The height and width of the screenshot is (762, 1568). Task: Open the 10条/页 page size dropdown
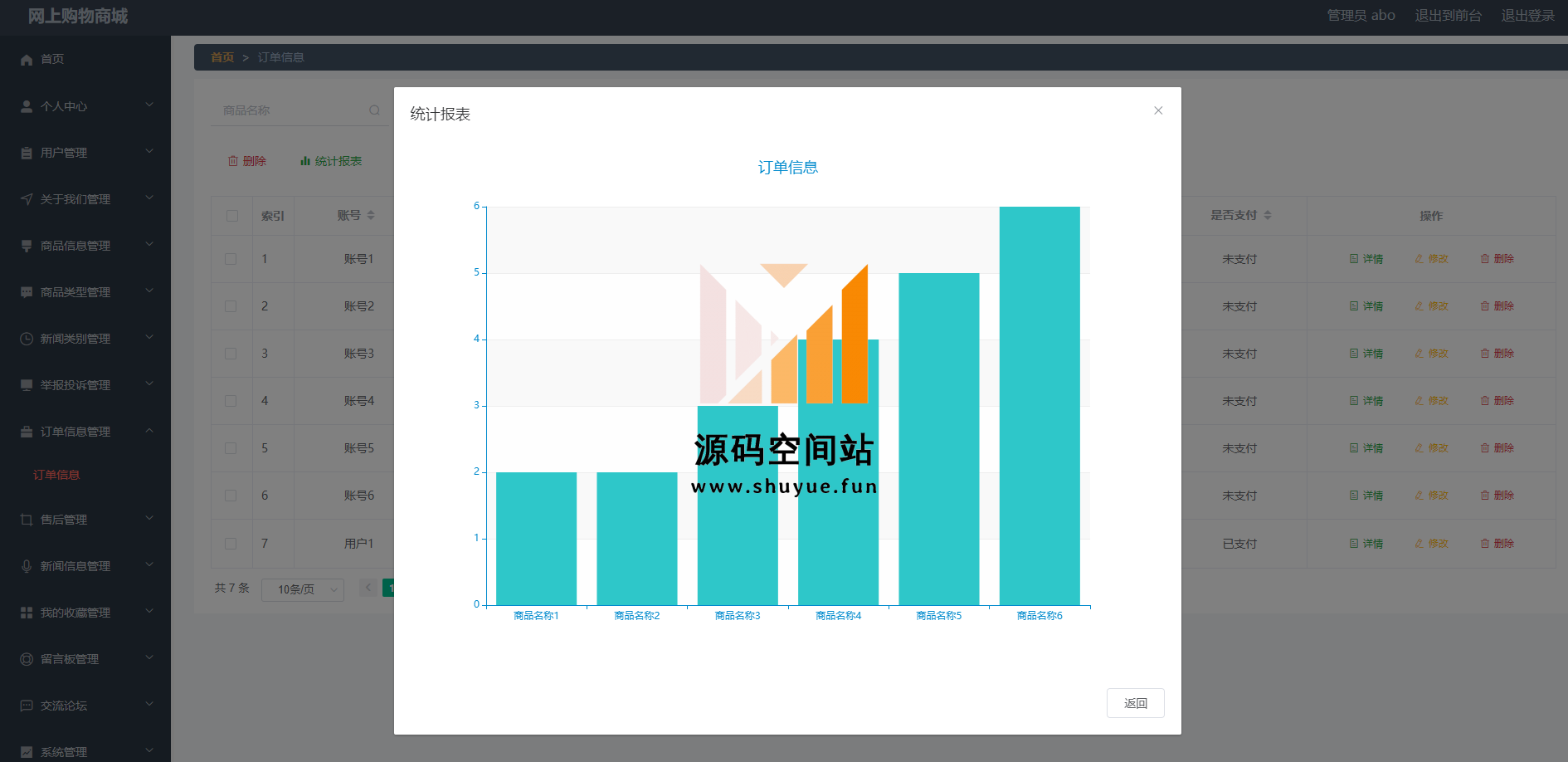pyautogui.click(x=303, y=589)
